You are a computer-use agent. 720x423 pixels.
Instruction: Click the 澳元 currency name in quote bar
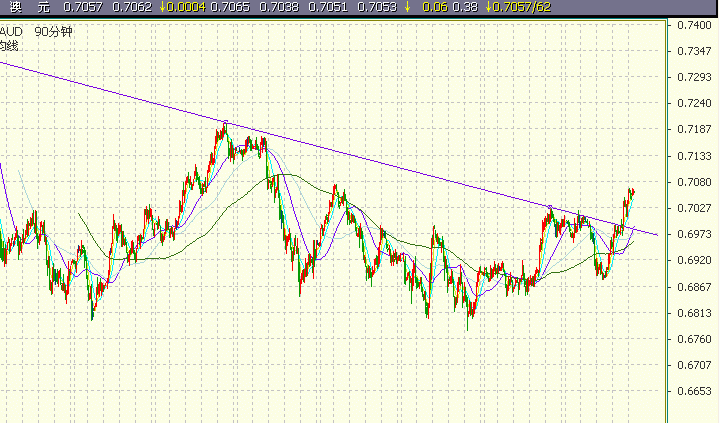click(30, 7)
